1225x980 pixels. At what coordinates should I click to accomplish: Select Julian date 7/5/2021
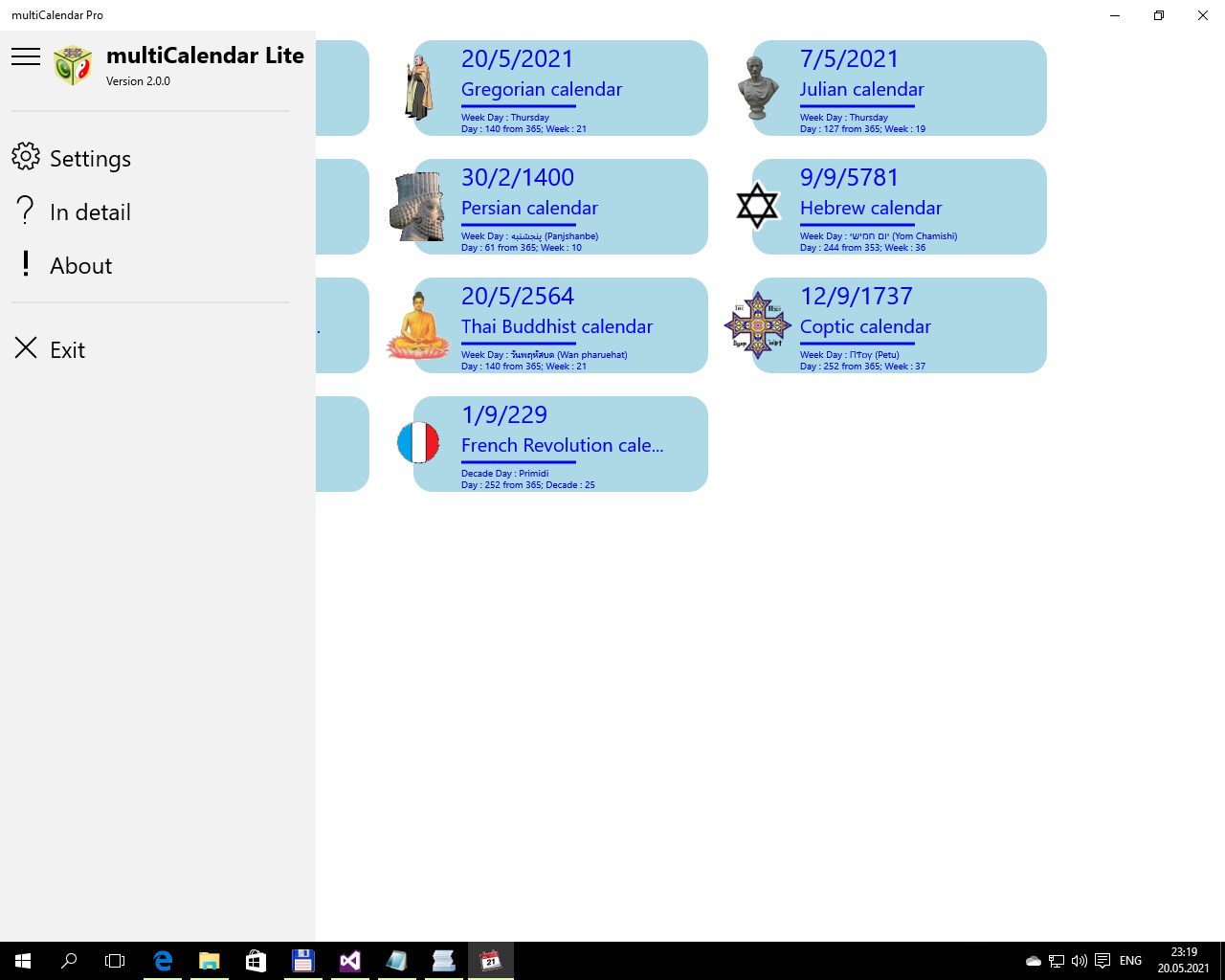coord(849,59)
